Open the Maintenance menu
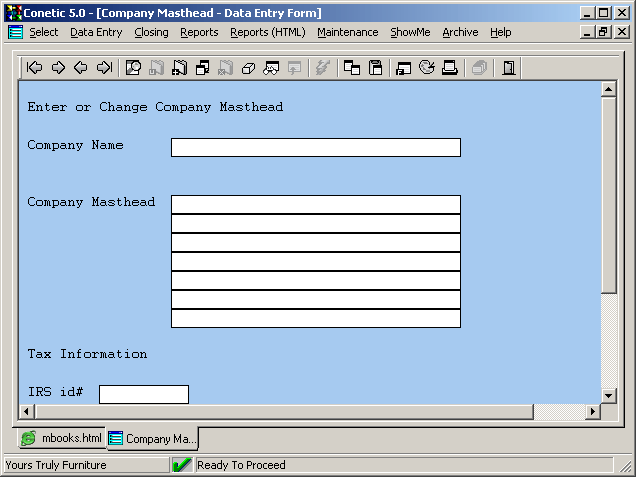 coord(347,32)
